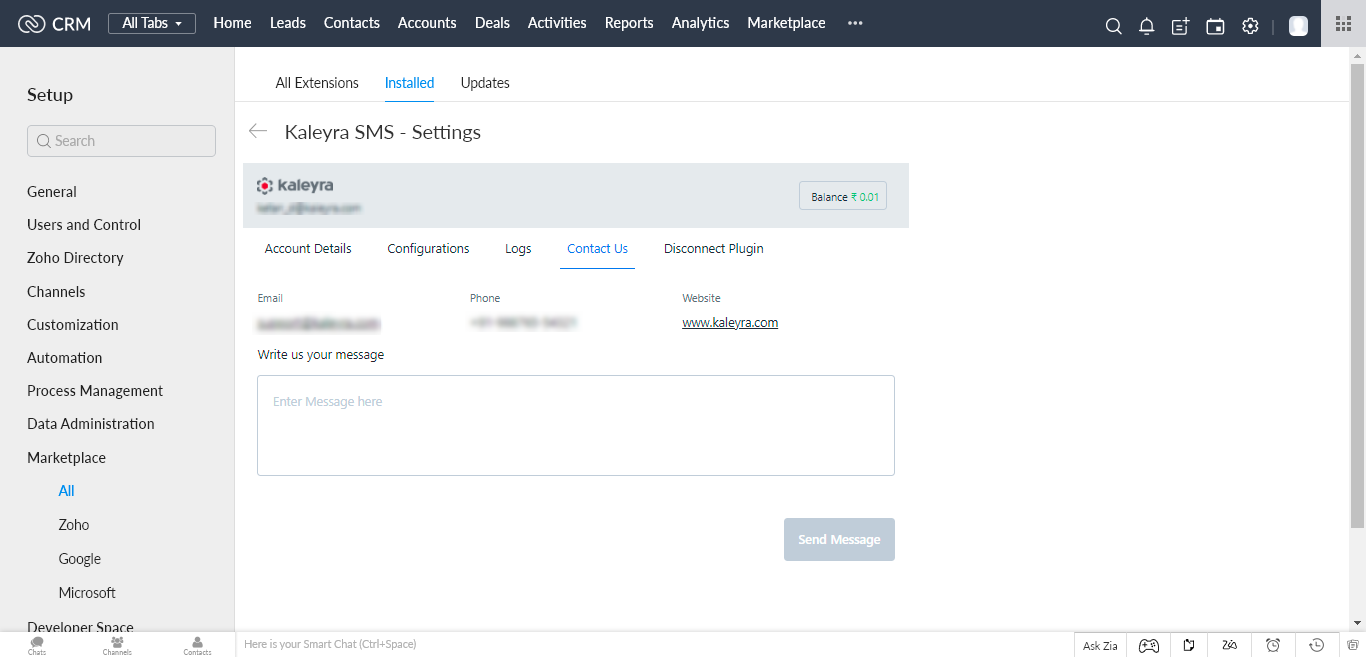Open global search magnifier icon

click(1113, 26)
